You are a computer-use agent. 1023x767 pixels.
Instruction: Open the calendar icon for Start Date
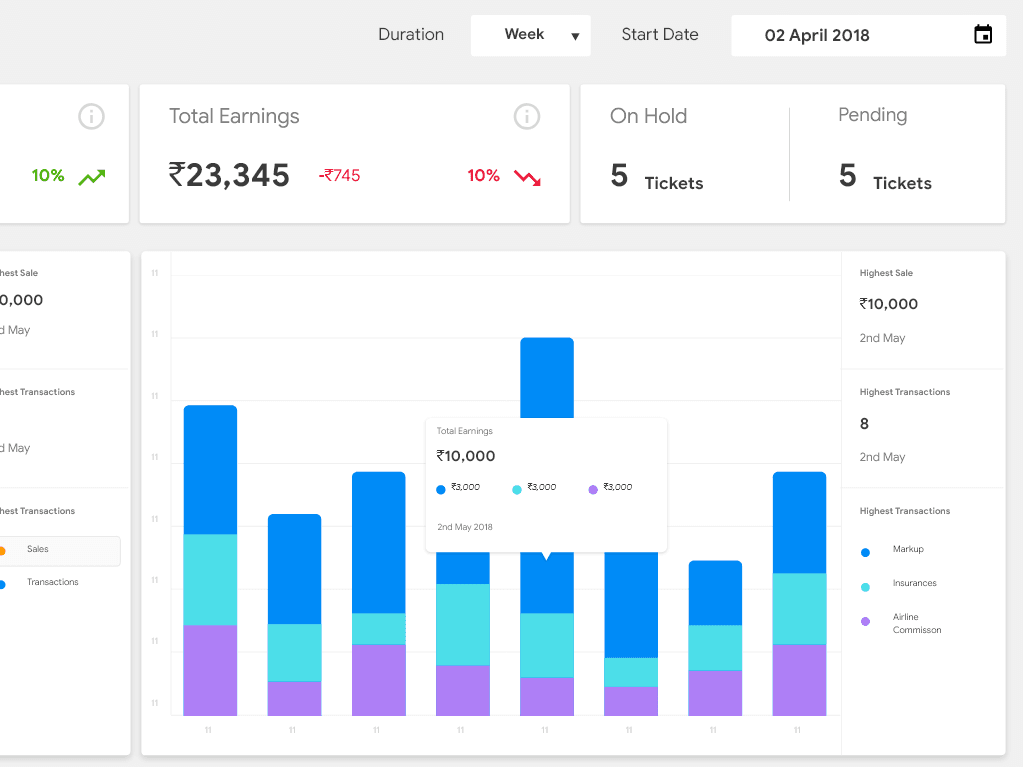coord(983,35)
